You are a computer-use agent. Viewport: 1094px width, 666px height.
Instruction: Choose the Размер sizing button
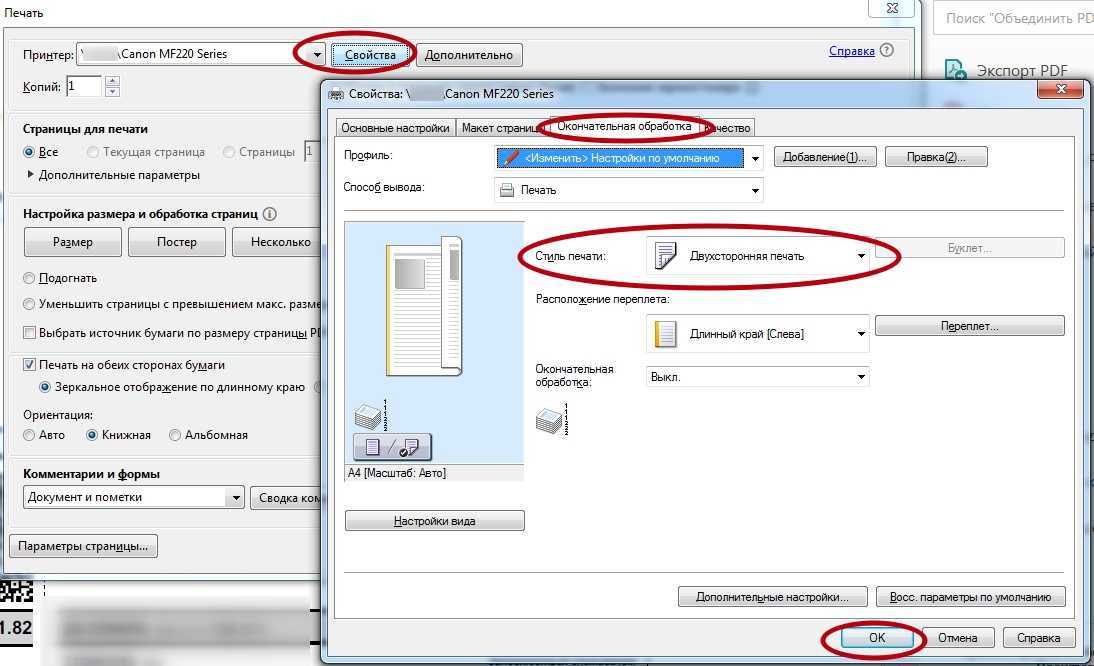tap(73, 242)
